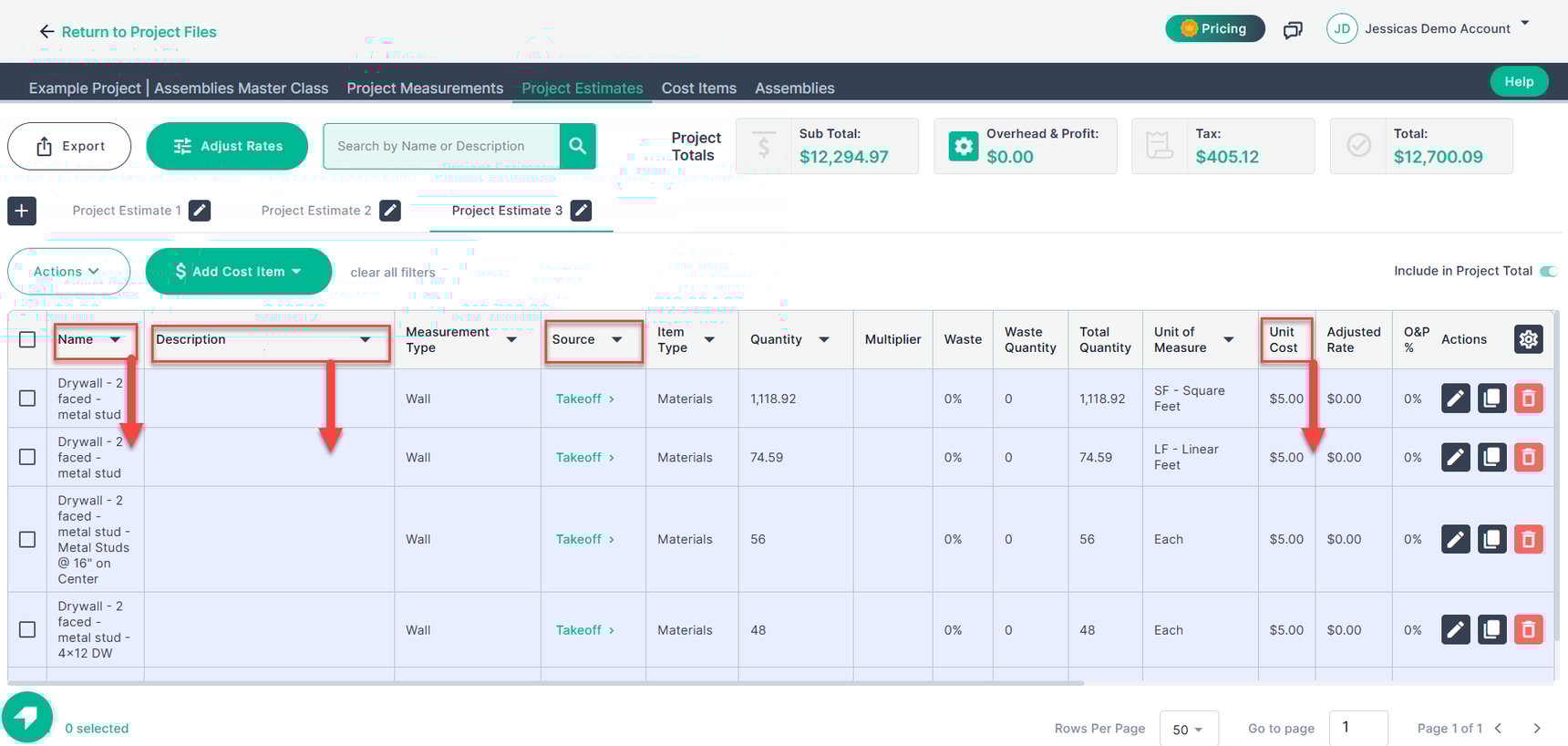
Task: Switch to the Project Measurements tab
Action: 425,88
